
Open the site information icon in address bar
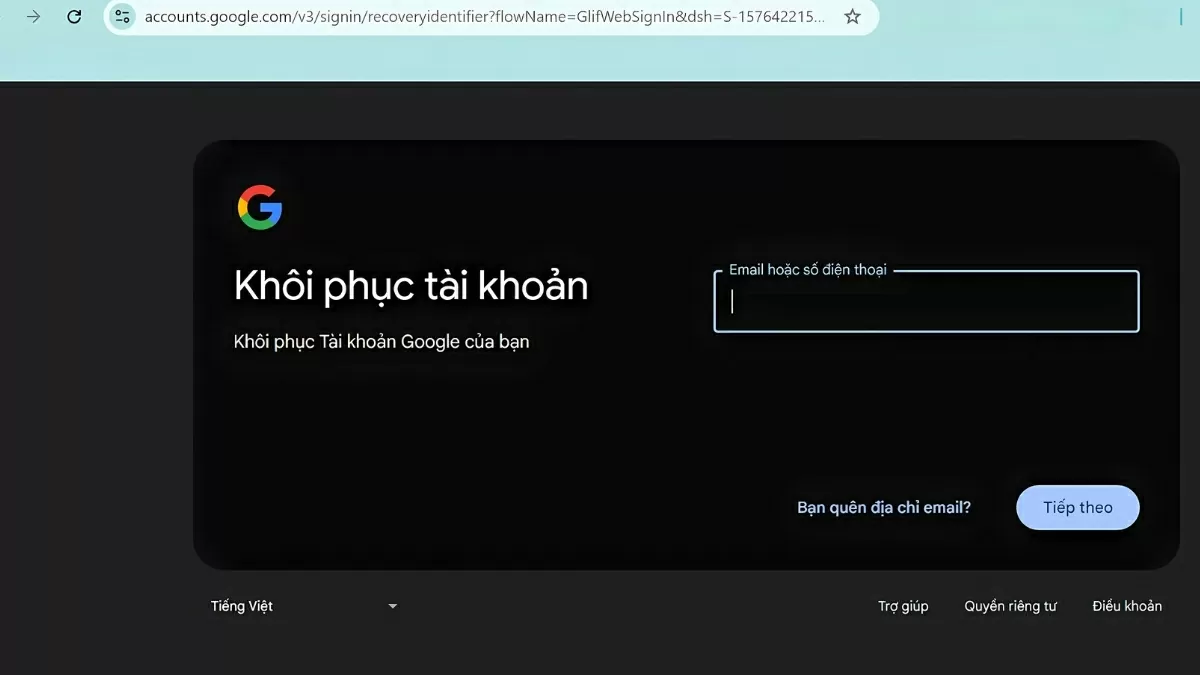coord(122,17)
